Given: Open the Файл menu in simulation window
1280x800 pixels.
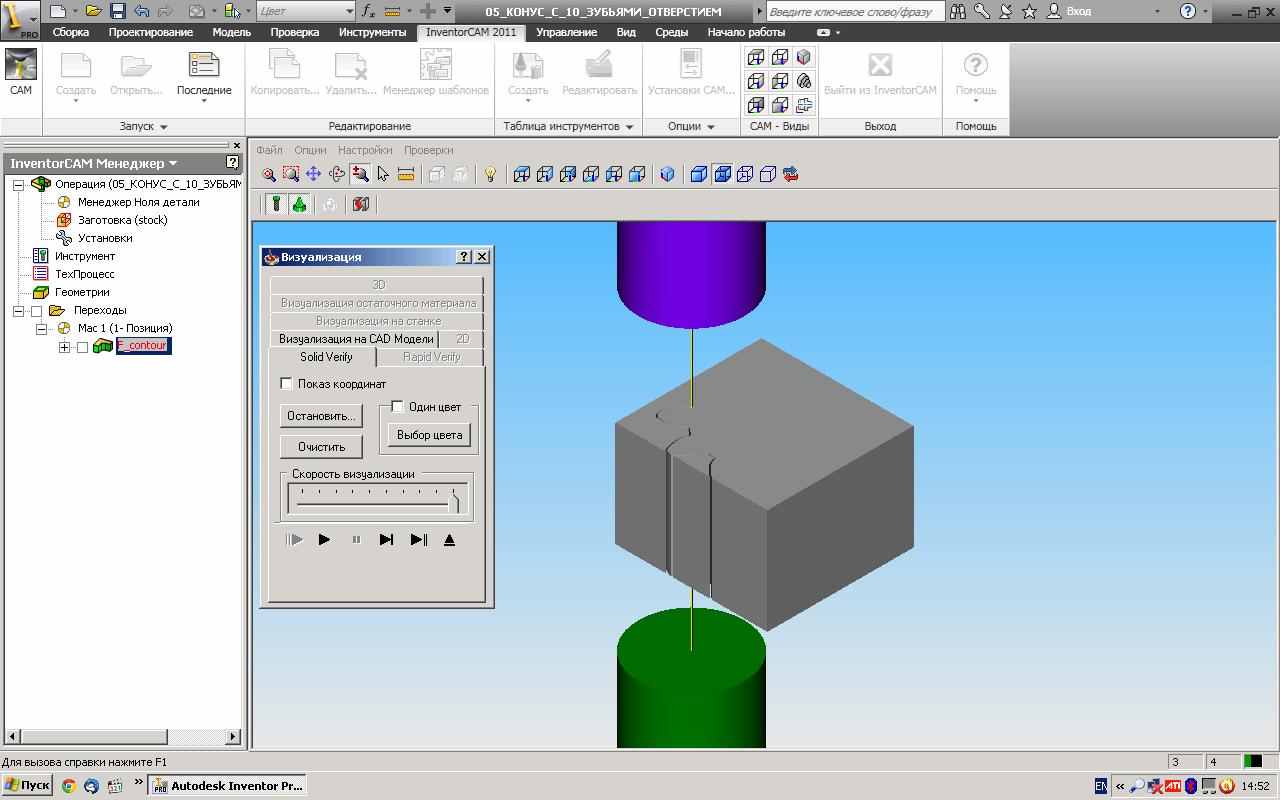Looking at the screenshot, I should tap(269, 150).
